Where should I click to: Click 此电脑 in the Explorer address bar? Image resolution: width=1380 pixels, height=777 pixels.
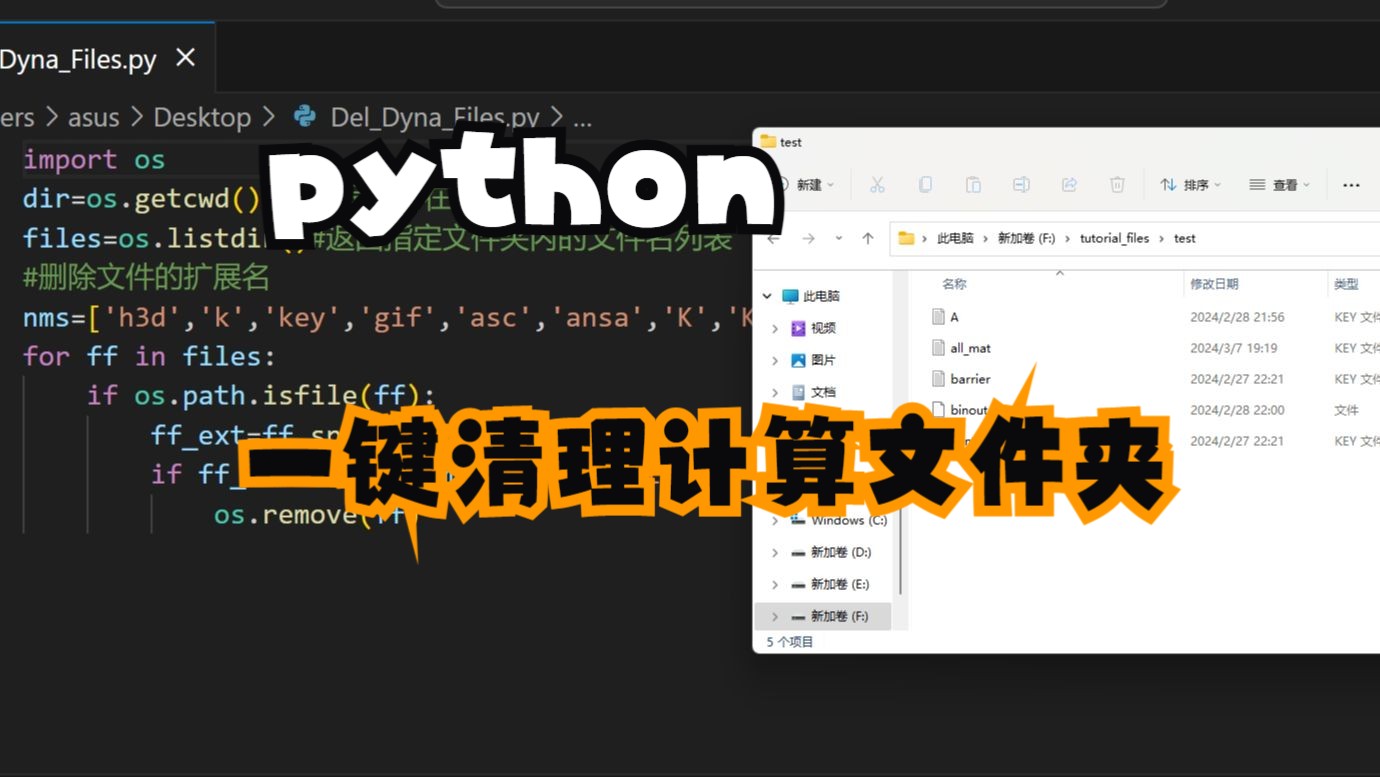tap(954, 238)
